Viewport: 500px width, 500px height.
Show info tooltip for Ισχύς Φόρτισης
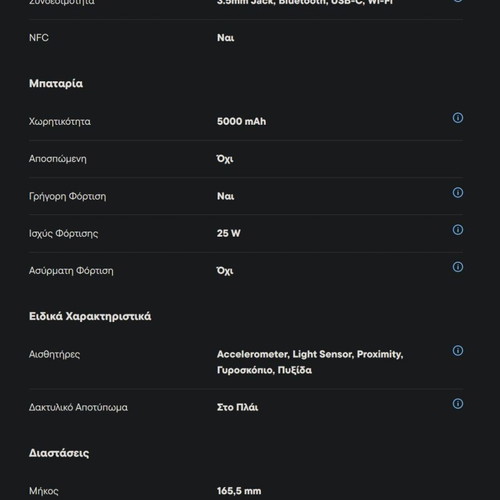pos(458,230)
